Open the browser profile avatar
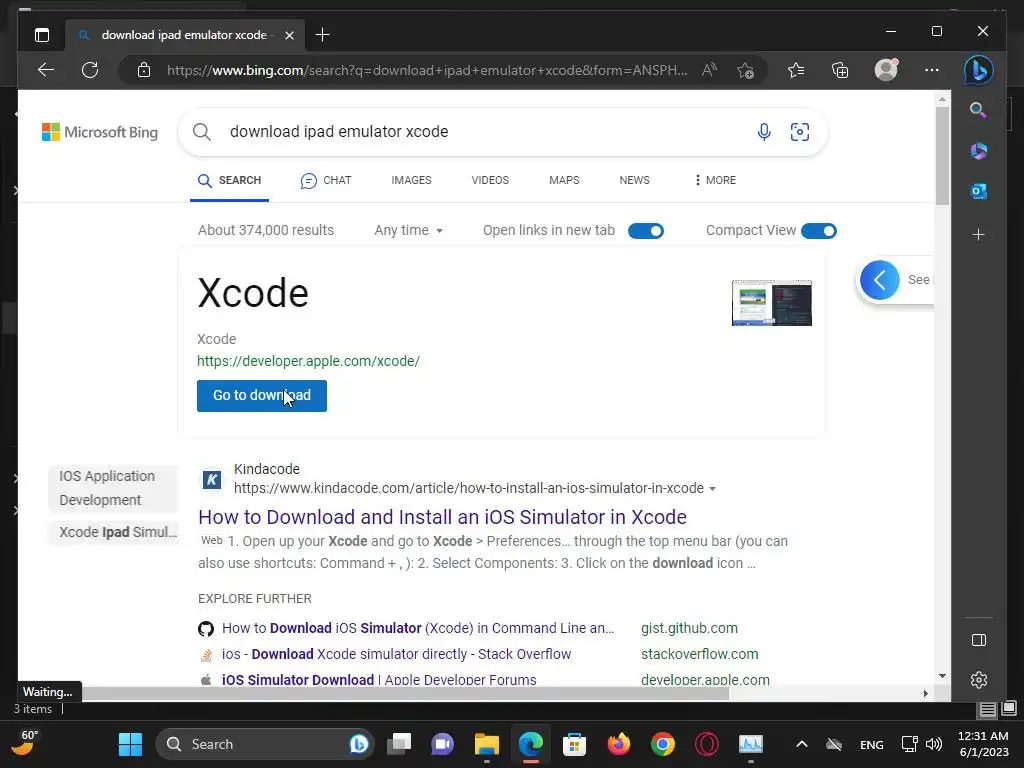The height and width of the screenshot is (768, 1024). click(x=886, y=70)
